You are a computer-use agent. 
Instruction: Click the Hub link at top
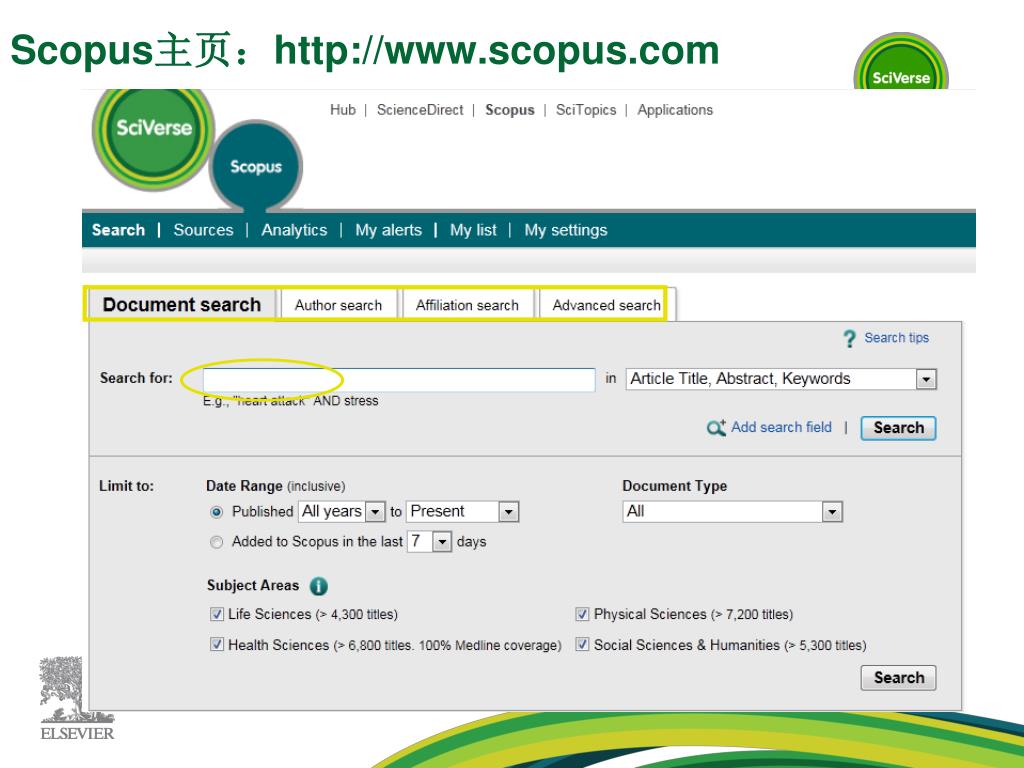coord(343,110)
